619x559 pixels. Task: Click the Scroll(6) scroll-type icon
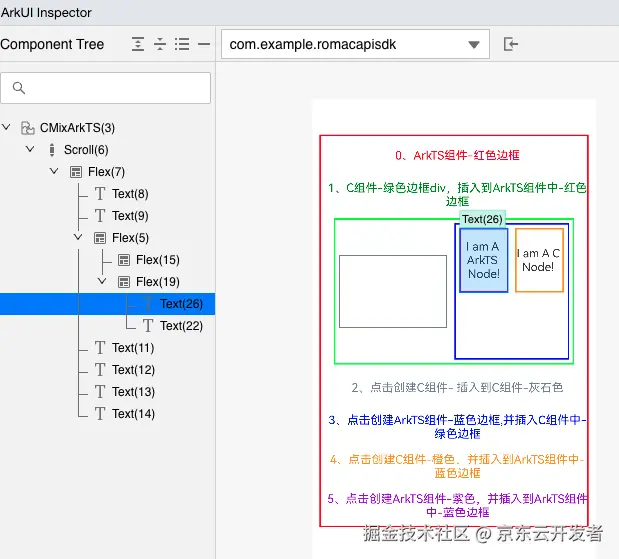click(x=52, y=150)
